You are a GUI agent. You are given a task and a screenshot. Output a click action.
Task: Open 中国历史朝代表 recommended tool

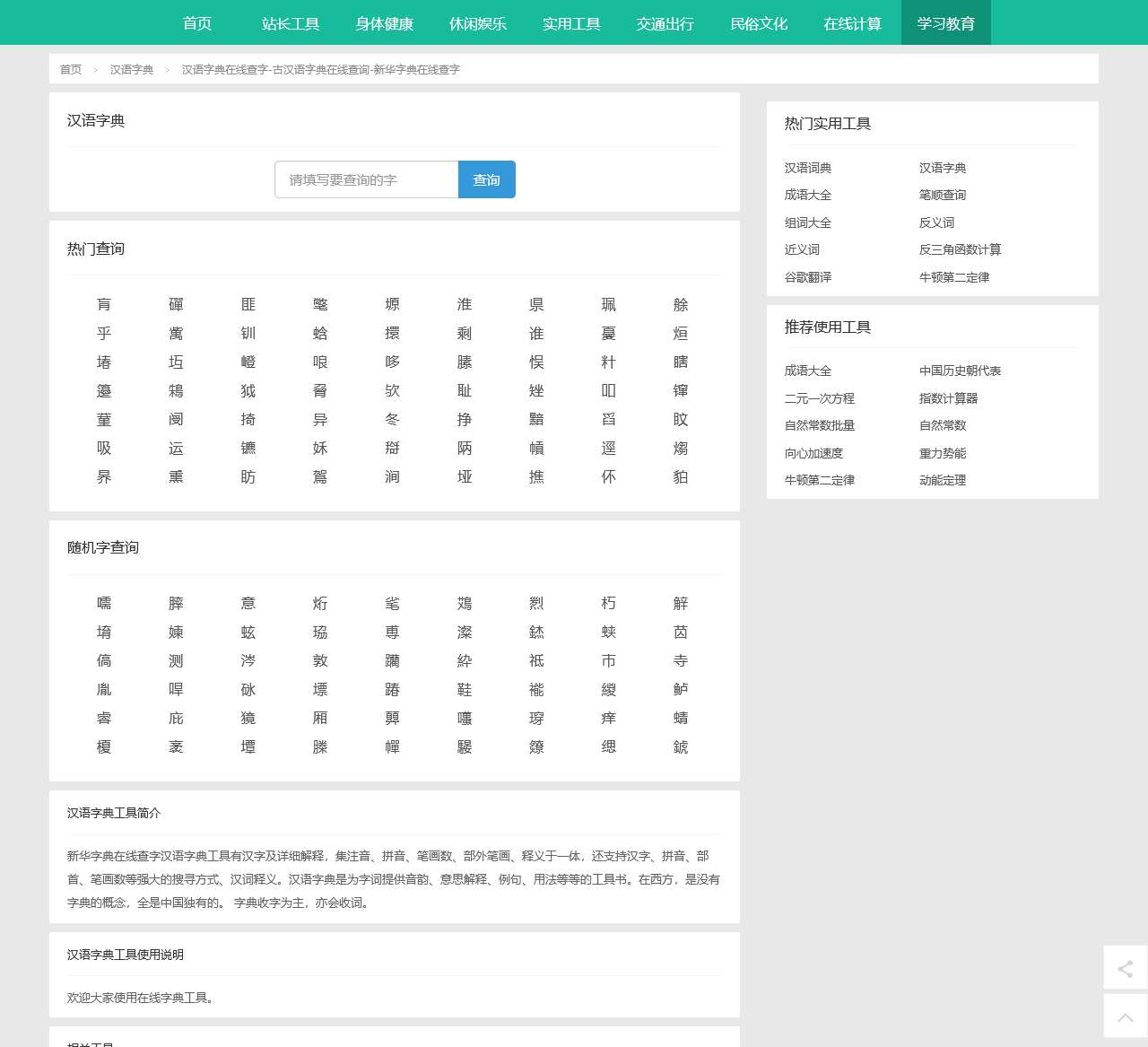tap(960, 371)
